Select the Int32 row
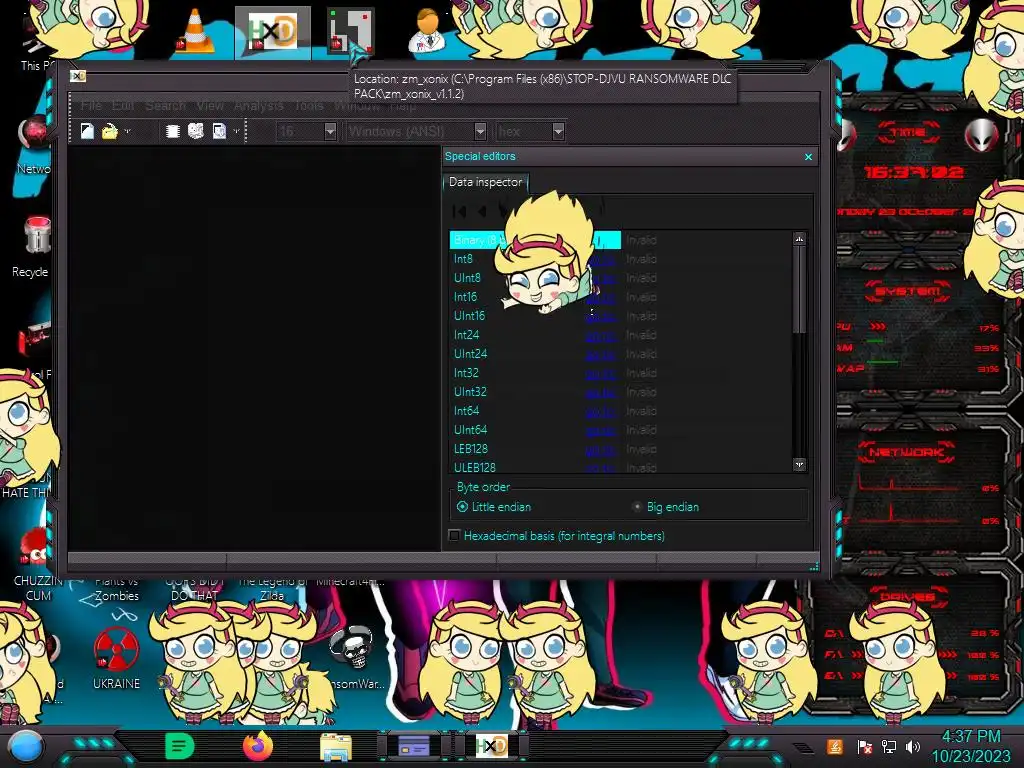 click(x=620, y=373)
